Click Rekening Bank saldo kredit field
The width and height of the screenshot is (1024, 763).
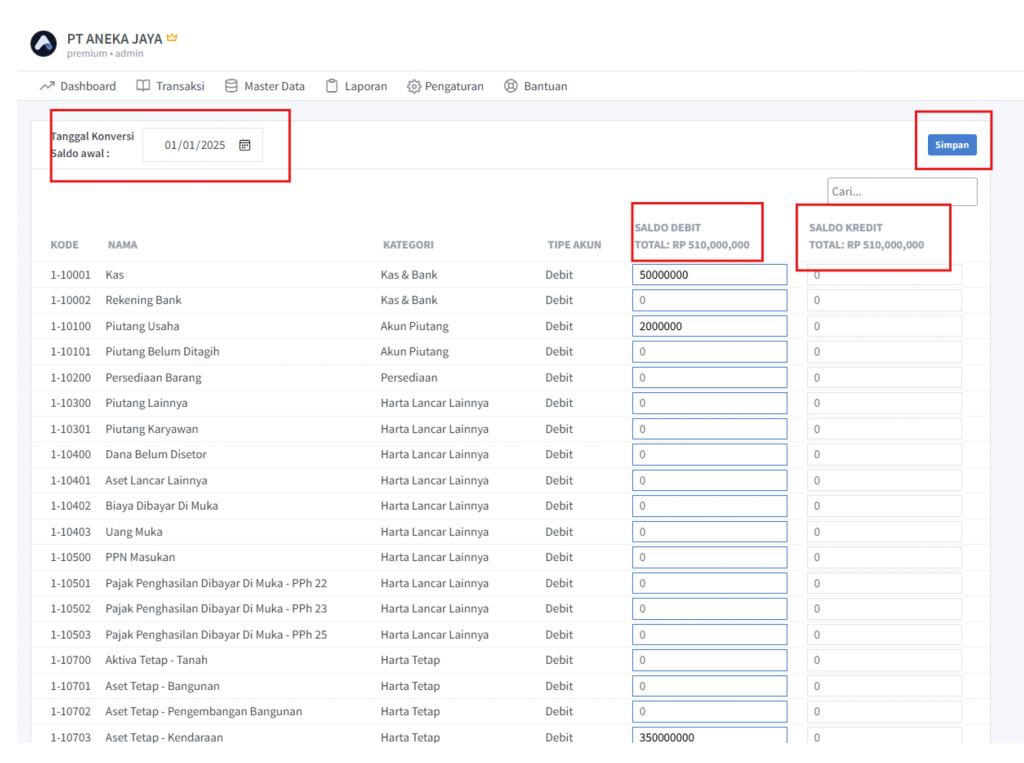tap(884, 300)
